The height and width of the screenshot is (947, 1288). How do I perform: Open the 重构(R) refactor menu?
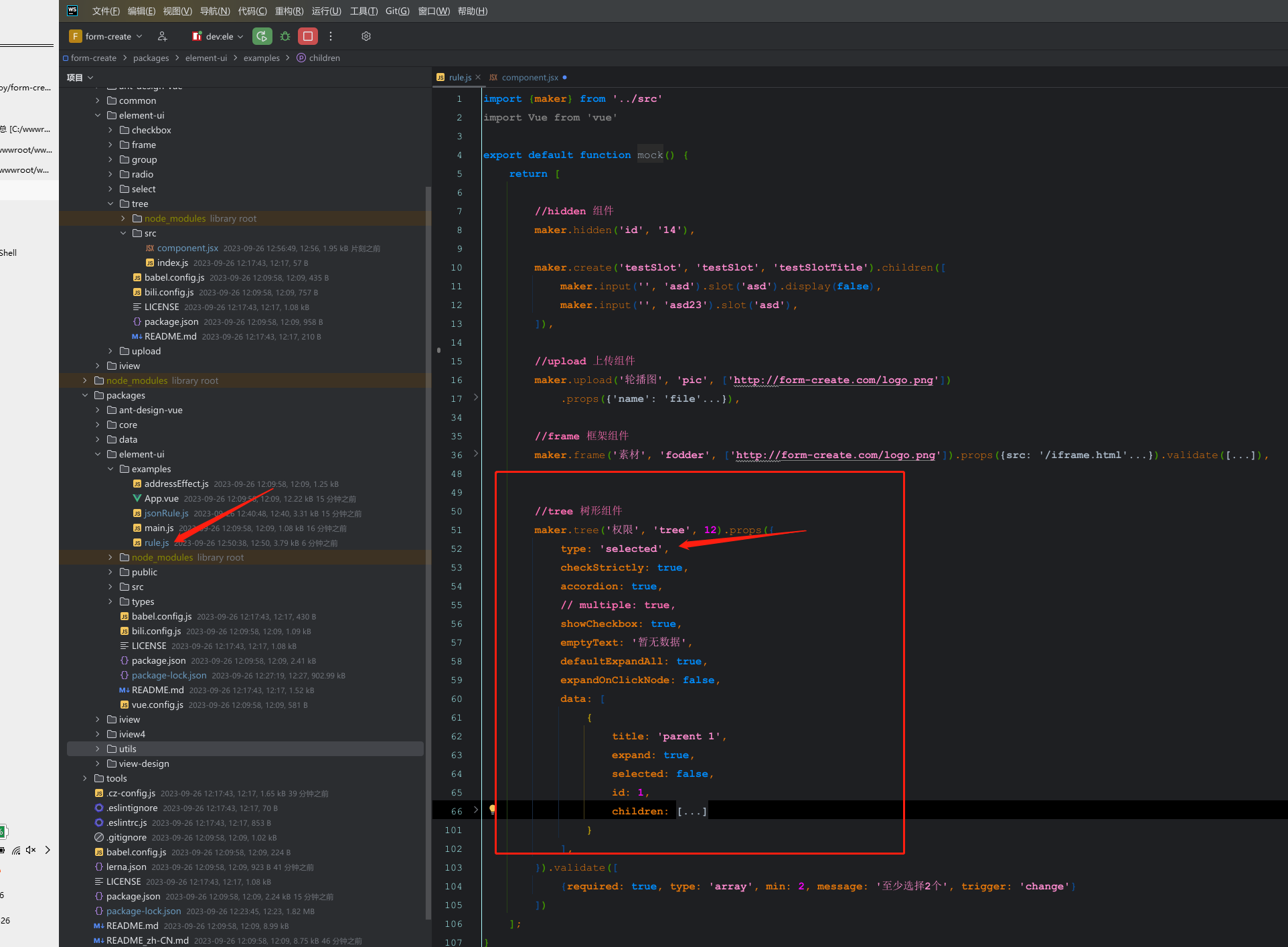[x=289, y=11]
